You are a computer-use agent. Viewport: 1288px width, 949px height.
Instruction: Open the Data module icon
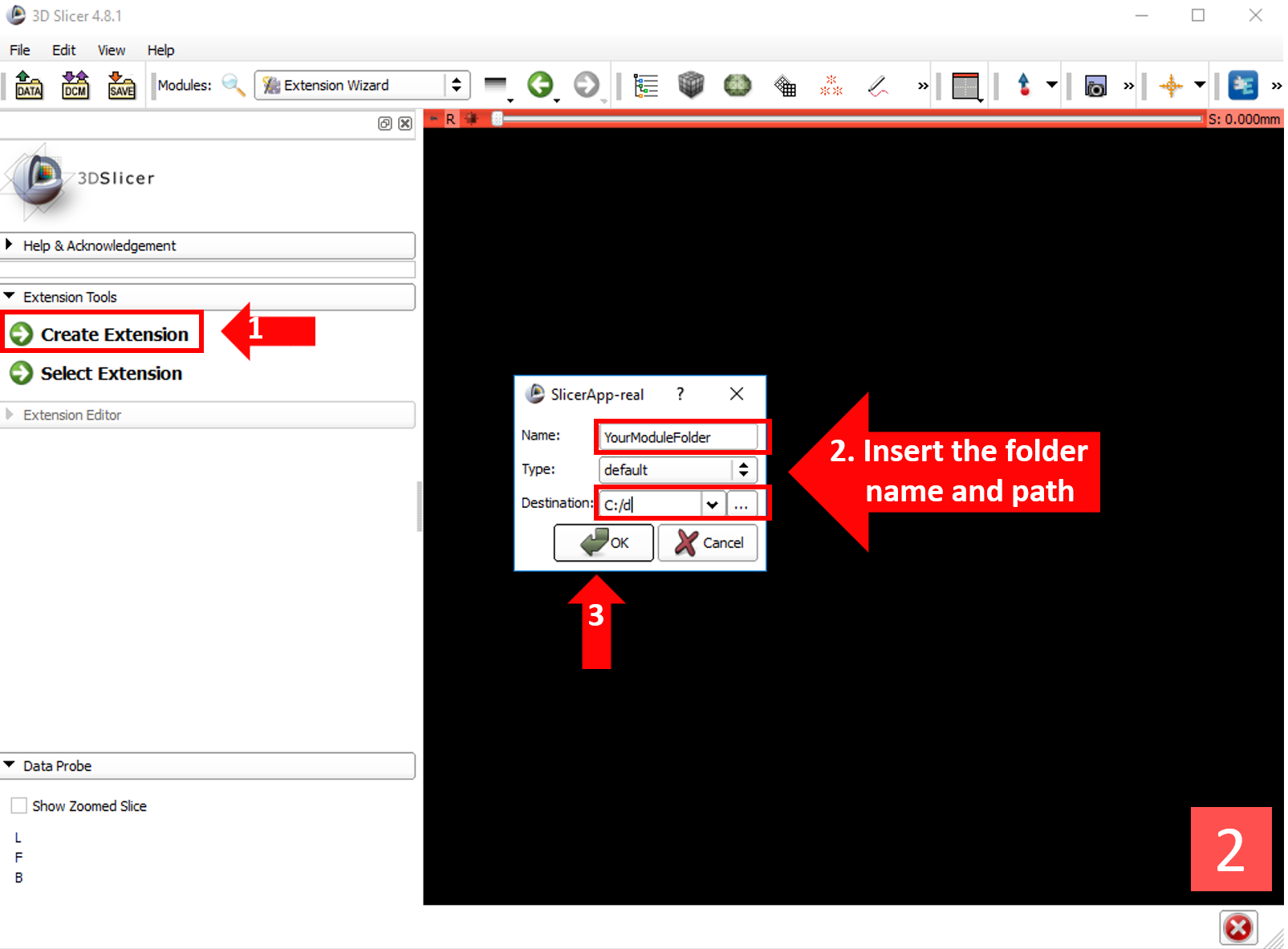[645, 85]
